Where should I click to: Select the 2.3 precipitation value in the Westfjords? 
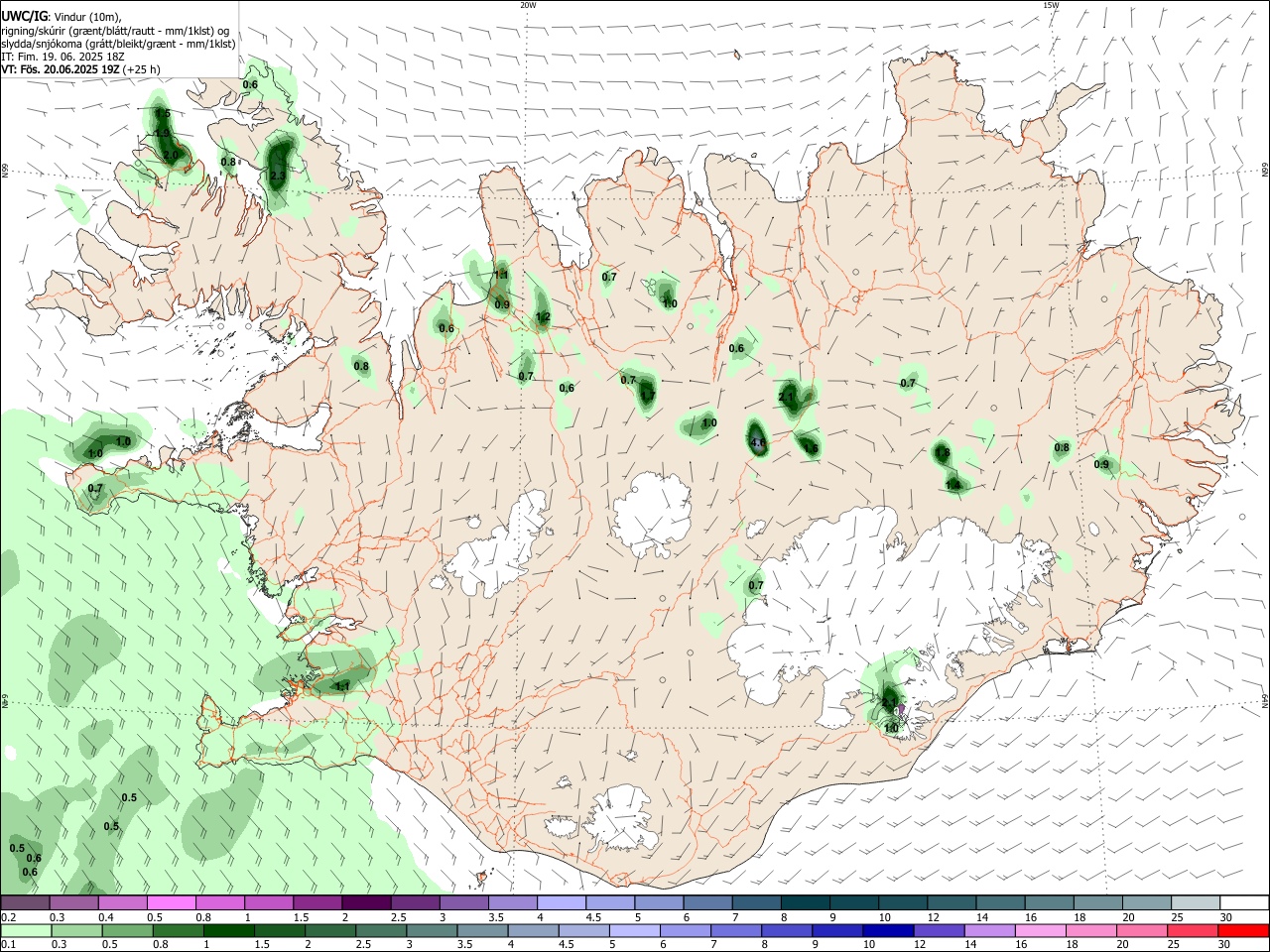click(278, 177)
